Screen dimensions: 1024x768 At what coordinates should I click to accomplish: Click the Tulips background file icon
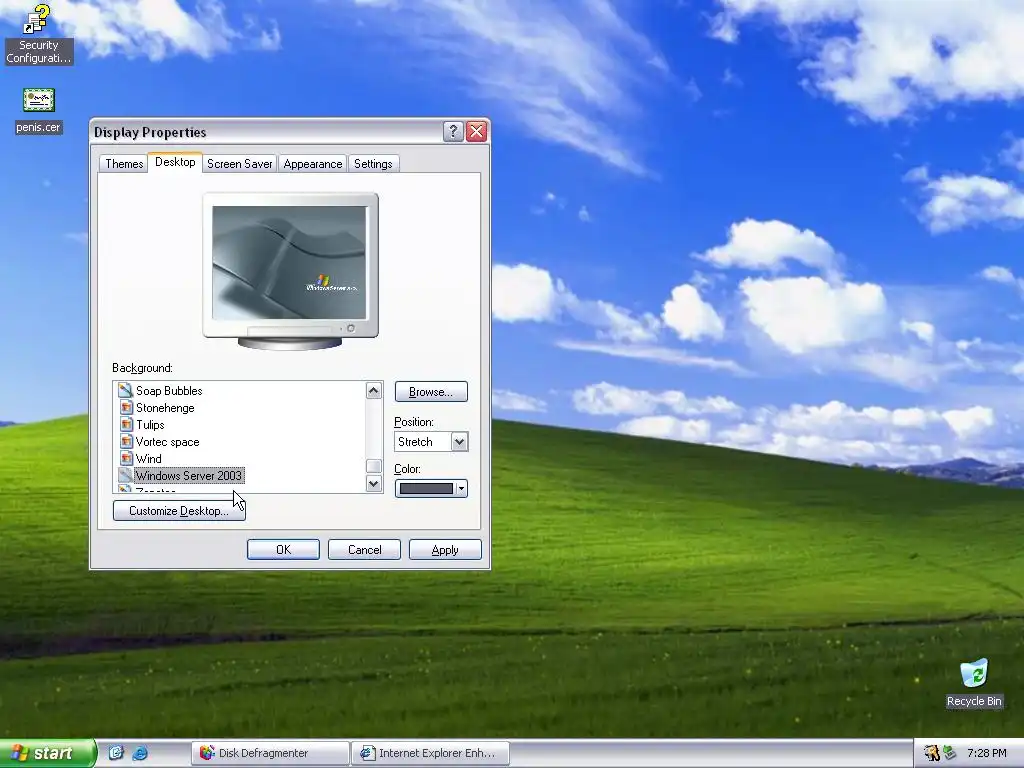[125, 424]
